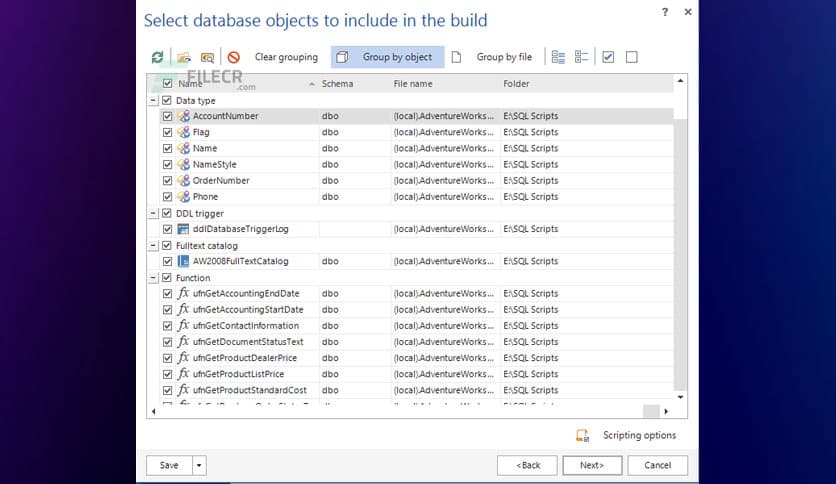The height and width of the screenshot is (484, 836).
Task: Collapse the Fulltext catalog group
Action: [153, 246]
